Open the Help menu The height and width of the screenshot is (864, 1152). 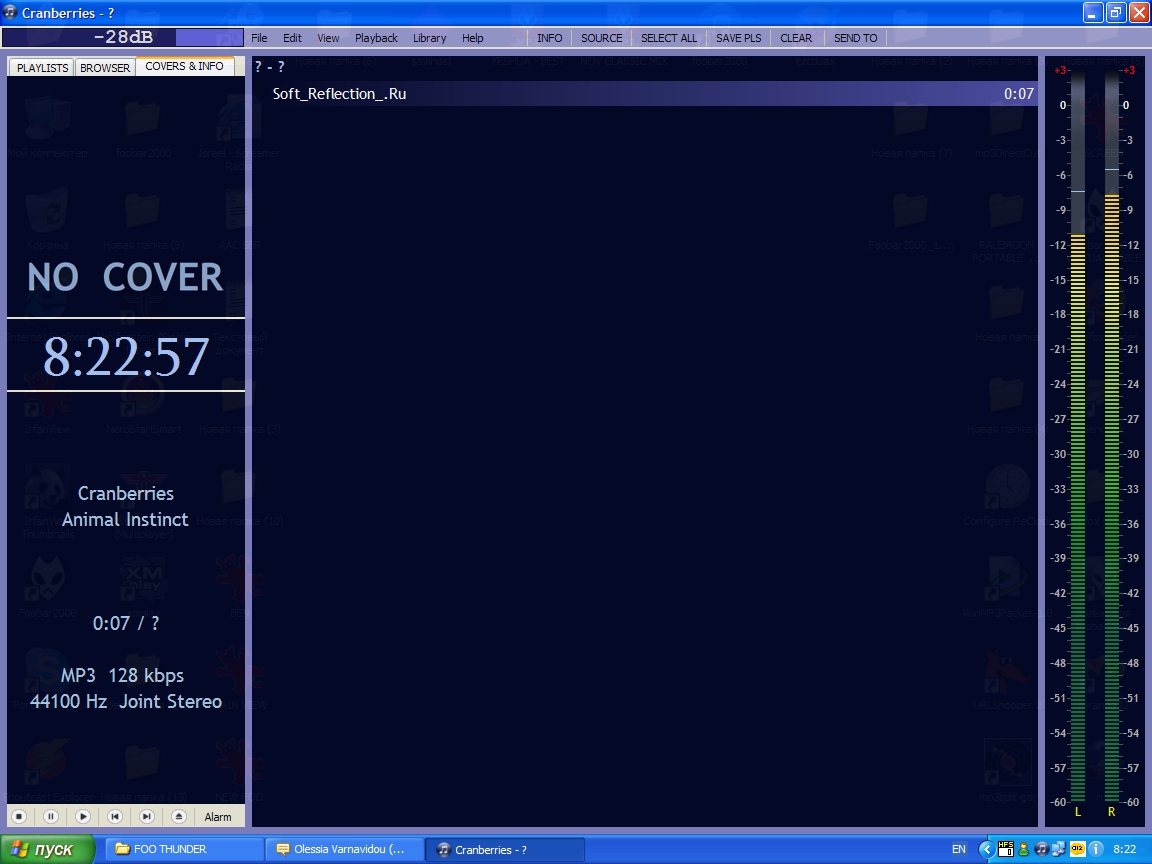[472, 38]
